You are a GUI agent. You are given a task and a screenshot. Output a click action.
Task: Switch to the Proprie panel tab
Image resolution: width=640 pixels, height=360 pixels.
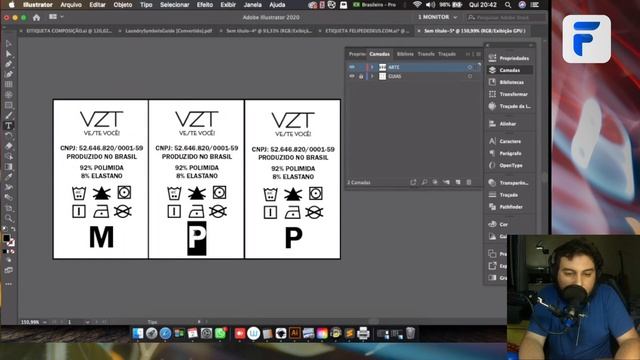click(x=357, y=54)
